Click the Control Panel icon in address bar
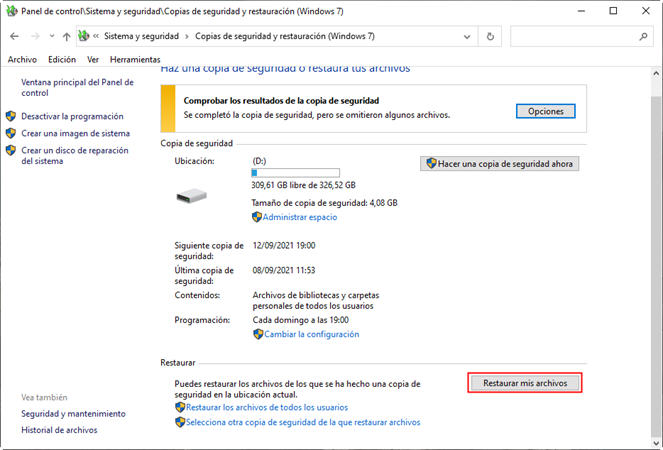663x450 pixels. tap(84, 36)
